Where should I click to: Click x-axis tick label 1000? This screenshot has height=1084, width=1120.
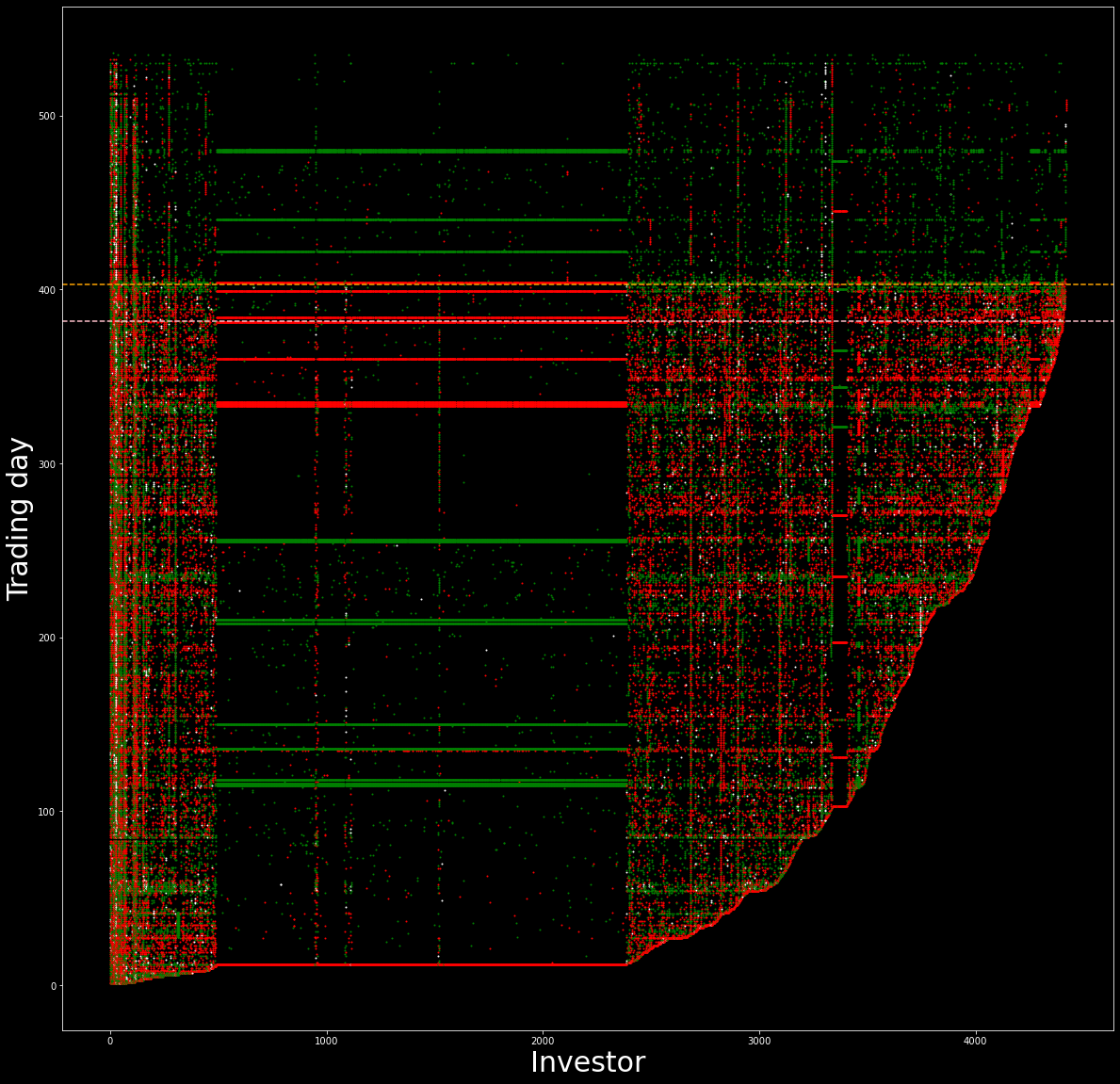pyautogui.click(x=326, y=1041)
